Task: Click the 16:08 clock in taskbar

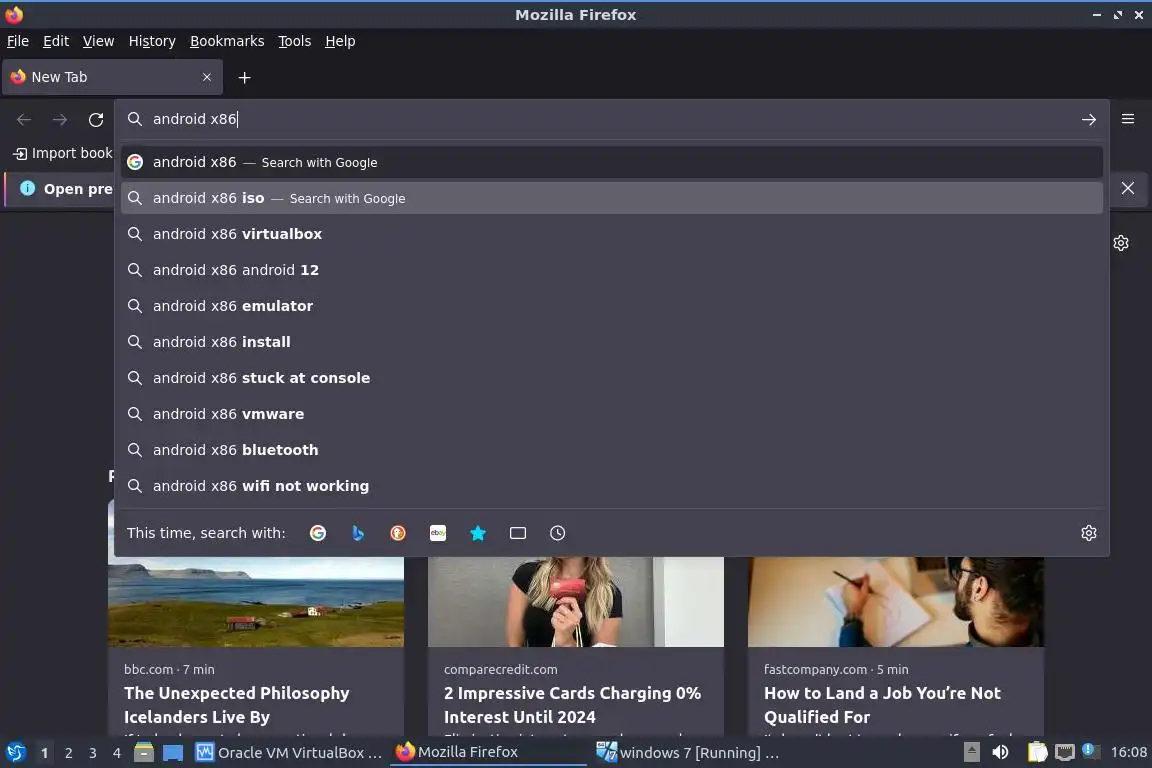Action: coord(1128,753)
